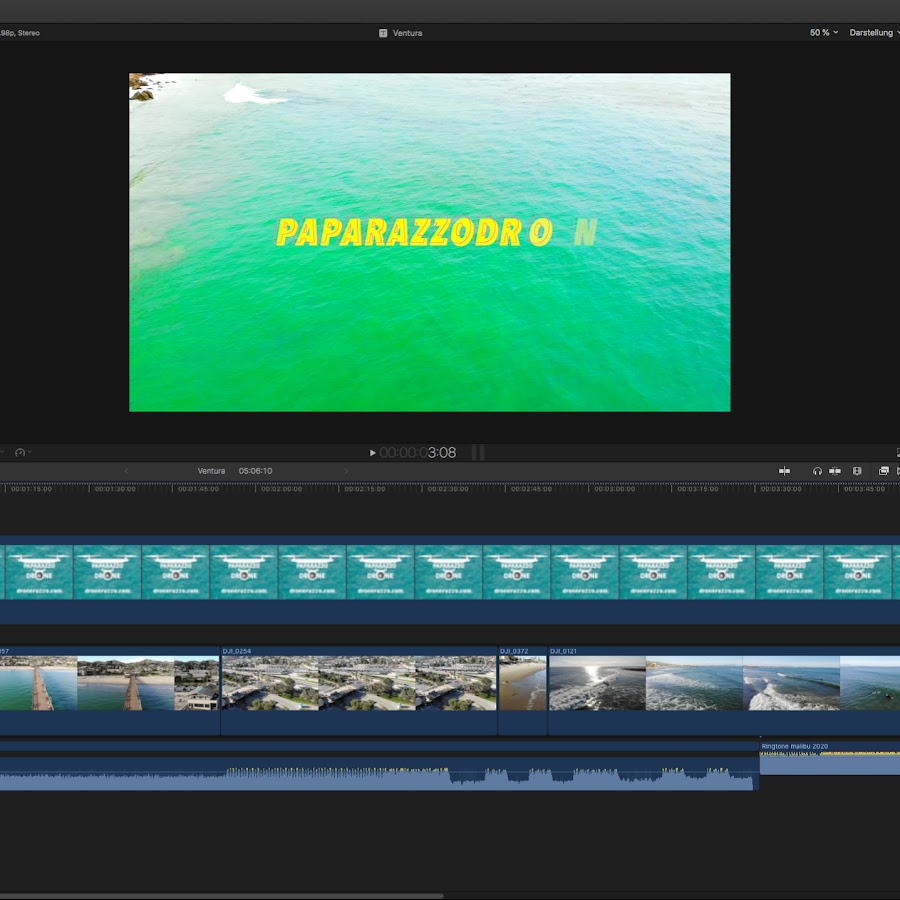Click the Ventura title at viewer top
Image resolution: width=900 pixels, height=900 pixels.
point(408,33)
